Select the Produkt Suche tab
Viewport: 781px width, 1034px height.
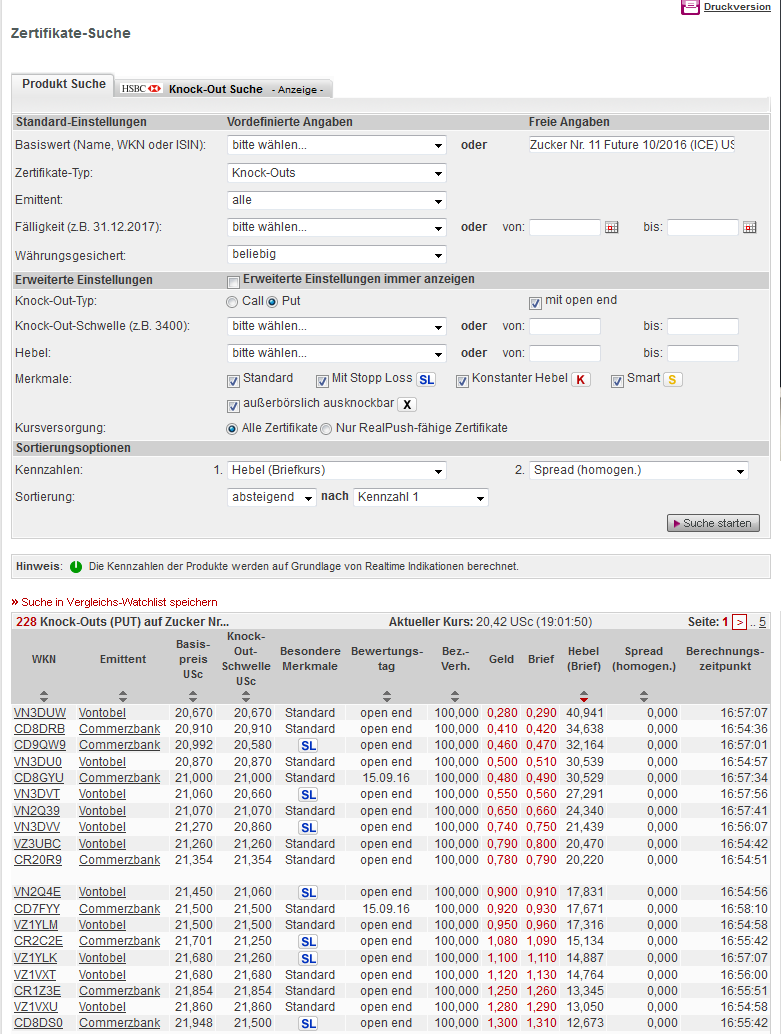point(63,85)
